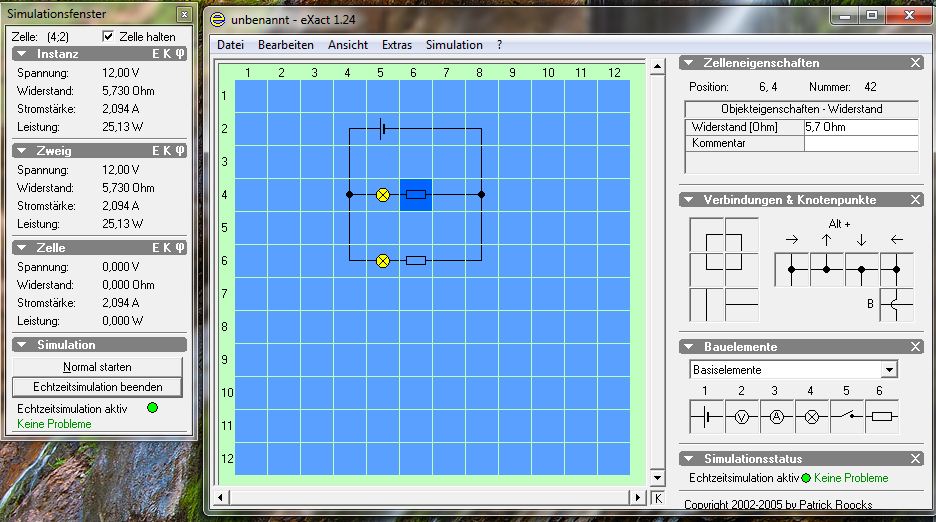Viewport: 936px width, 522px height.
Task: Select the battery component in Bauelemente
Action: (706, 417)
